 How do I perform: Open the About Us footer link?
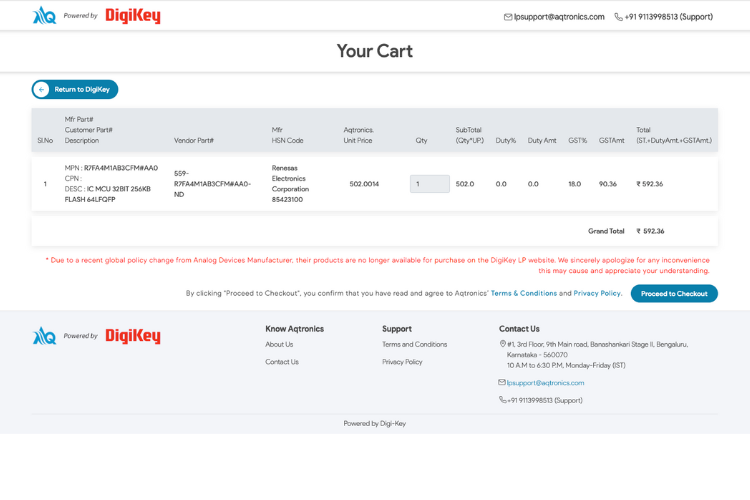click(279, 344)
